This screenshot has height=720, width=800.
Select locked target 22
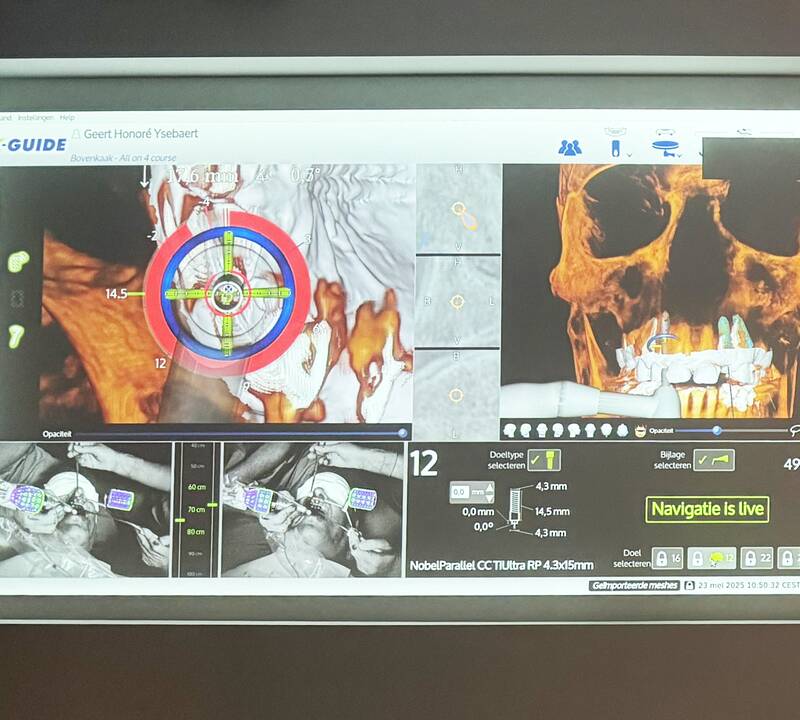(757, 558)
